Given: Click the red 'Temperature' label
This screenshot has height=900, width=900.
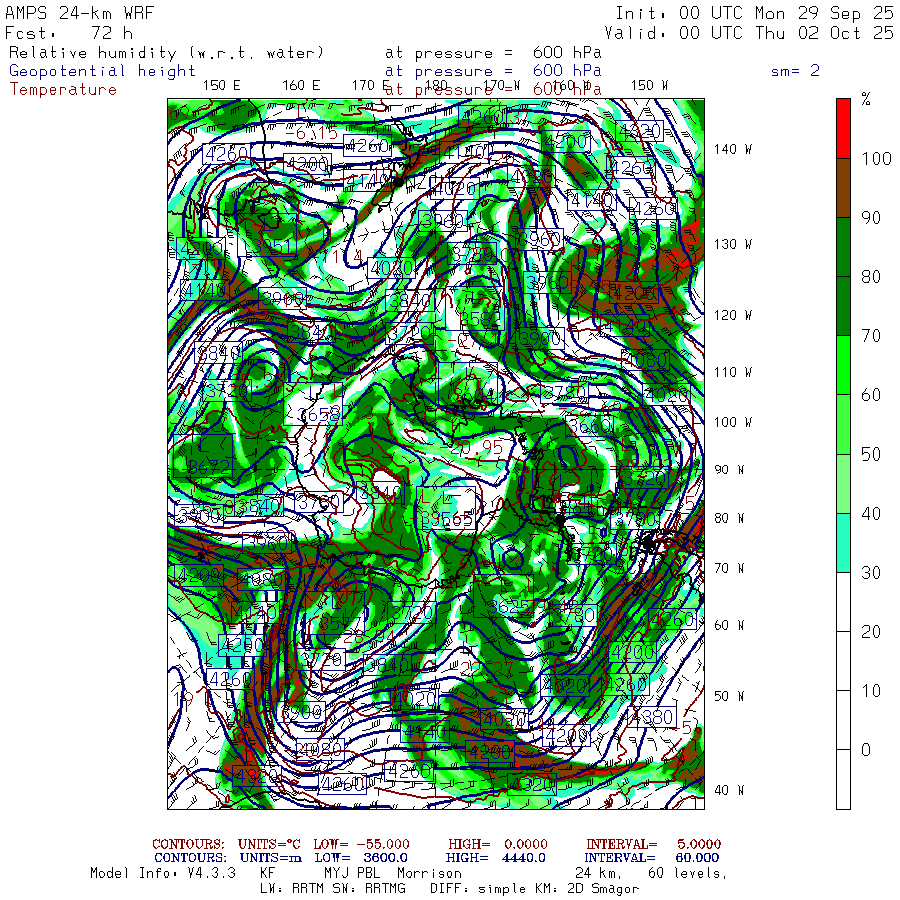Looking at the screenshot, I should click(63, 90).
